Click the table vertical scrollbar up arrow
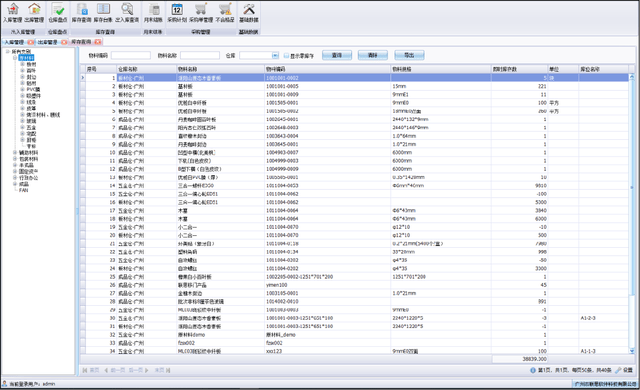 click(x=632, y=77)
